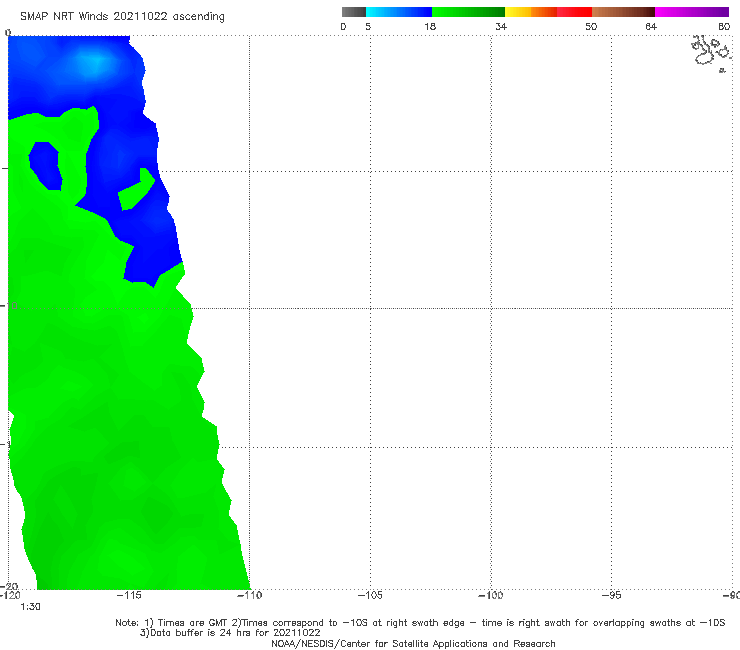Click the small green patch inside the blue region
740x650 pixels.
click(x=136, y=190)
